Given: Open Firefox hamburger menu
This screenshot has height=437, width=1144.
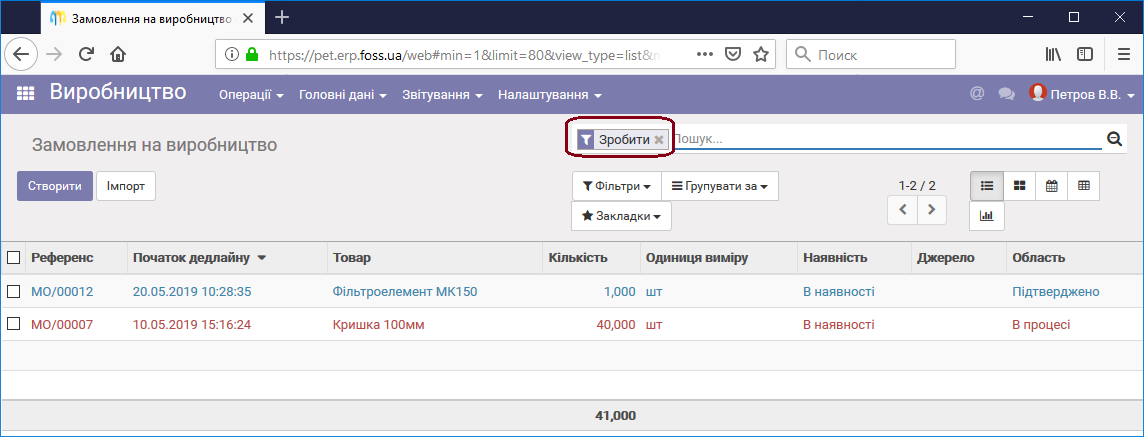Looking at the screenshot, I should coord(1124,54).
